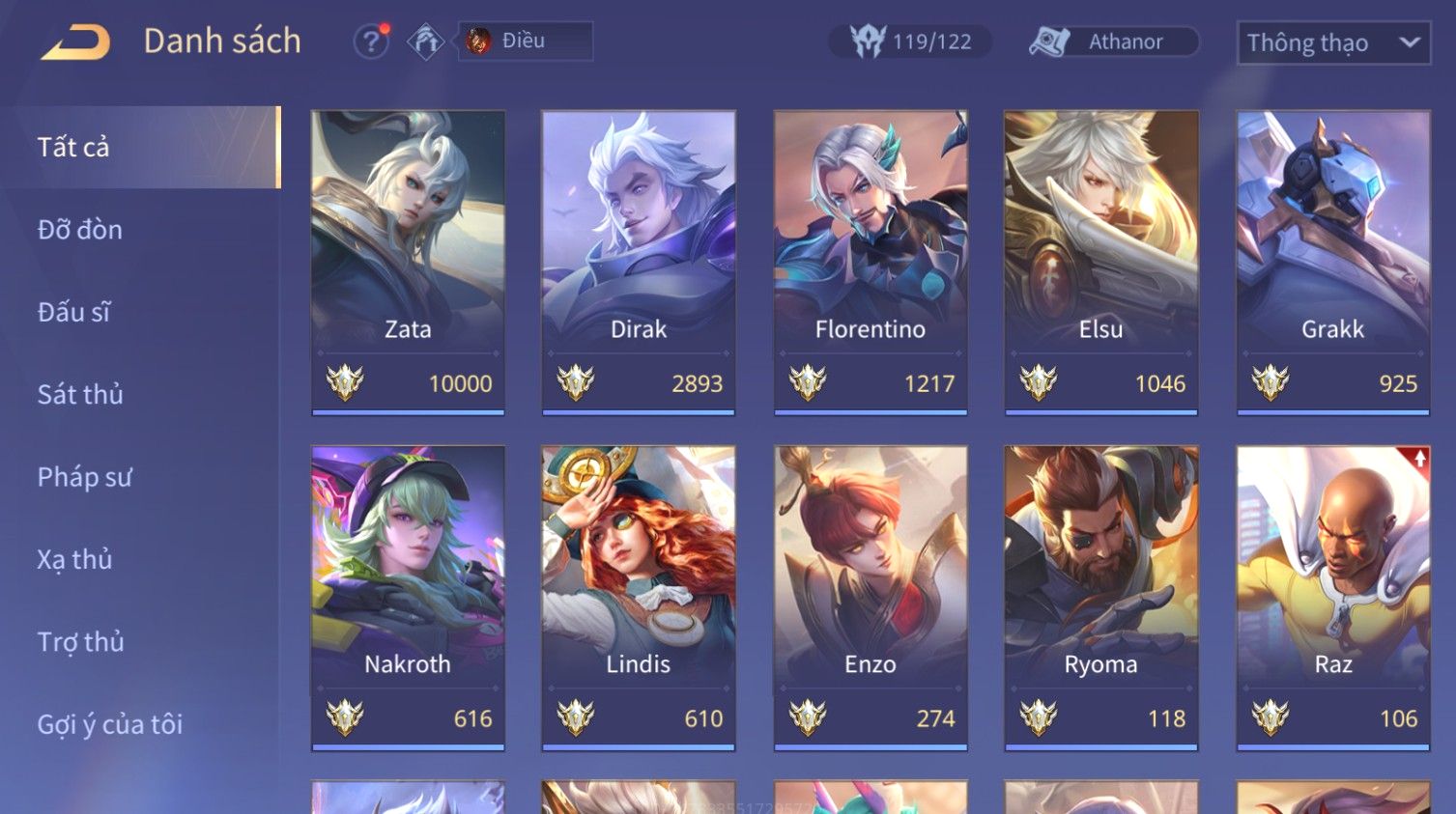Viewport: 1456px width, 814px height.
Task: Click the Athanor map ticket icon
Action: coord(1049,42)
